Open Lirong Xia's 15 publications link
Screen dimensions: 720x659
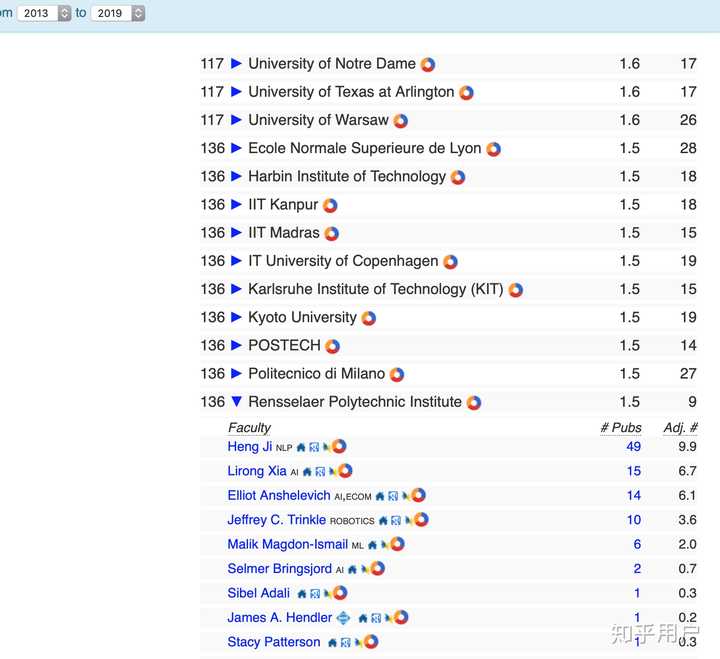634,471
